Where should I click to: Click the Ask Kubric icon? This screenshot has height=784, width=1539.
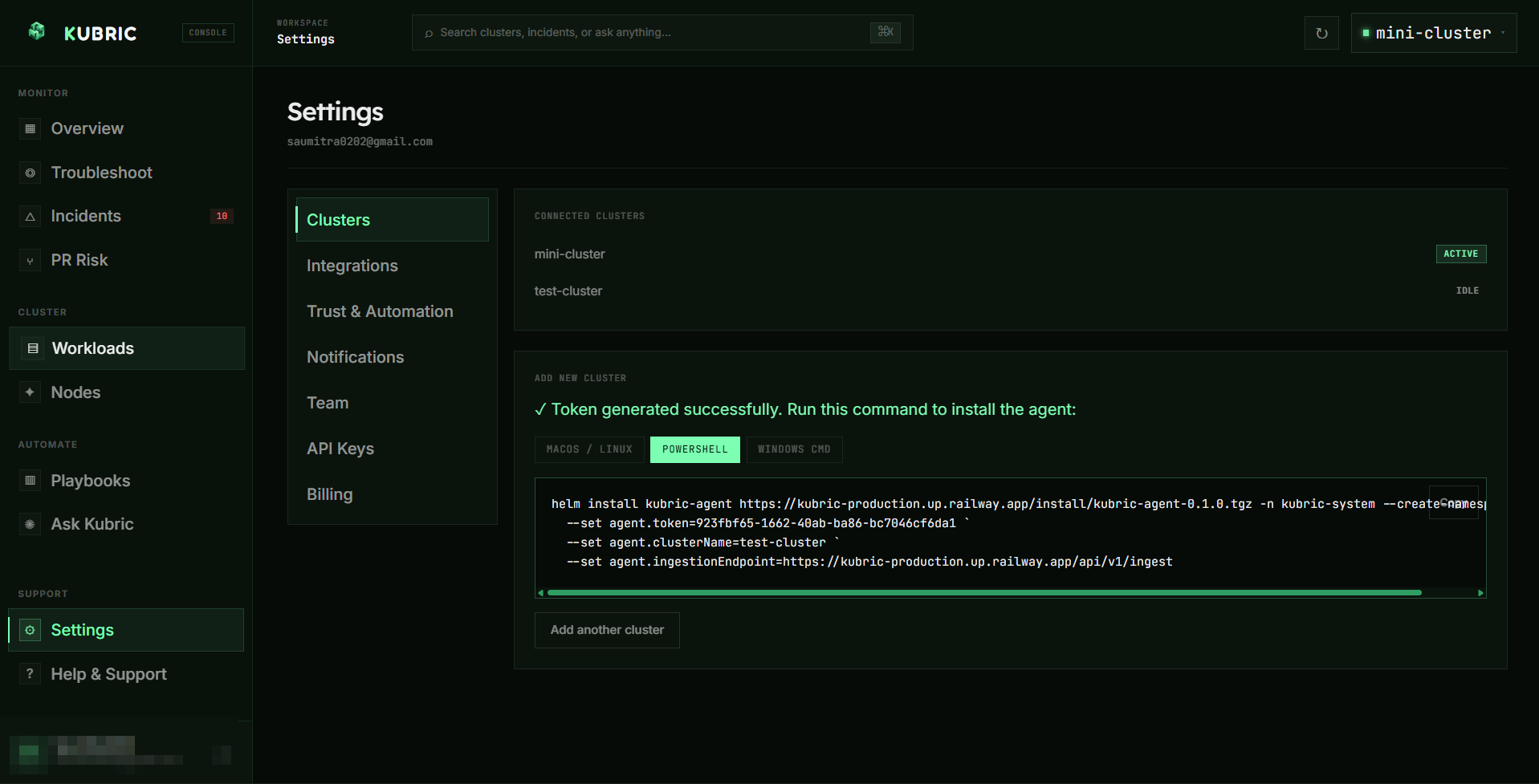click(x=30, y=524)
